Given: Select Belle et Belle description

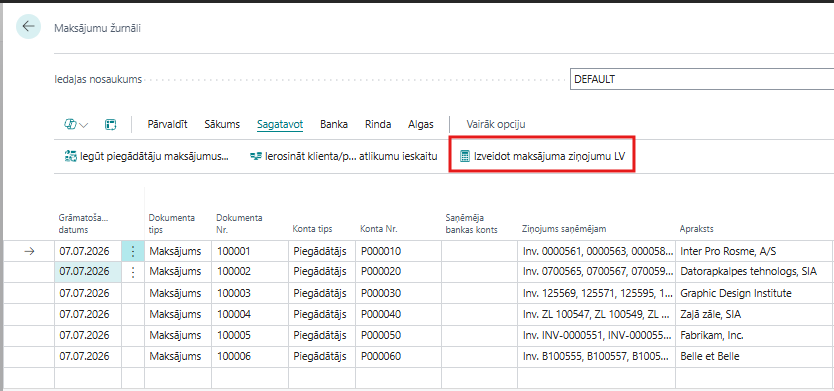Looking at the screenshot, I should tap(710, 356).
